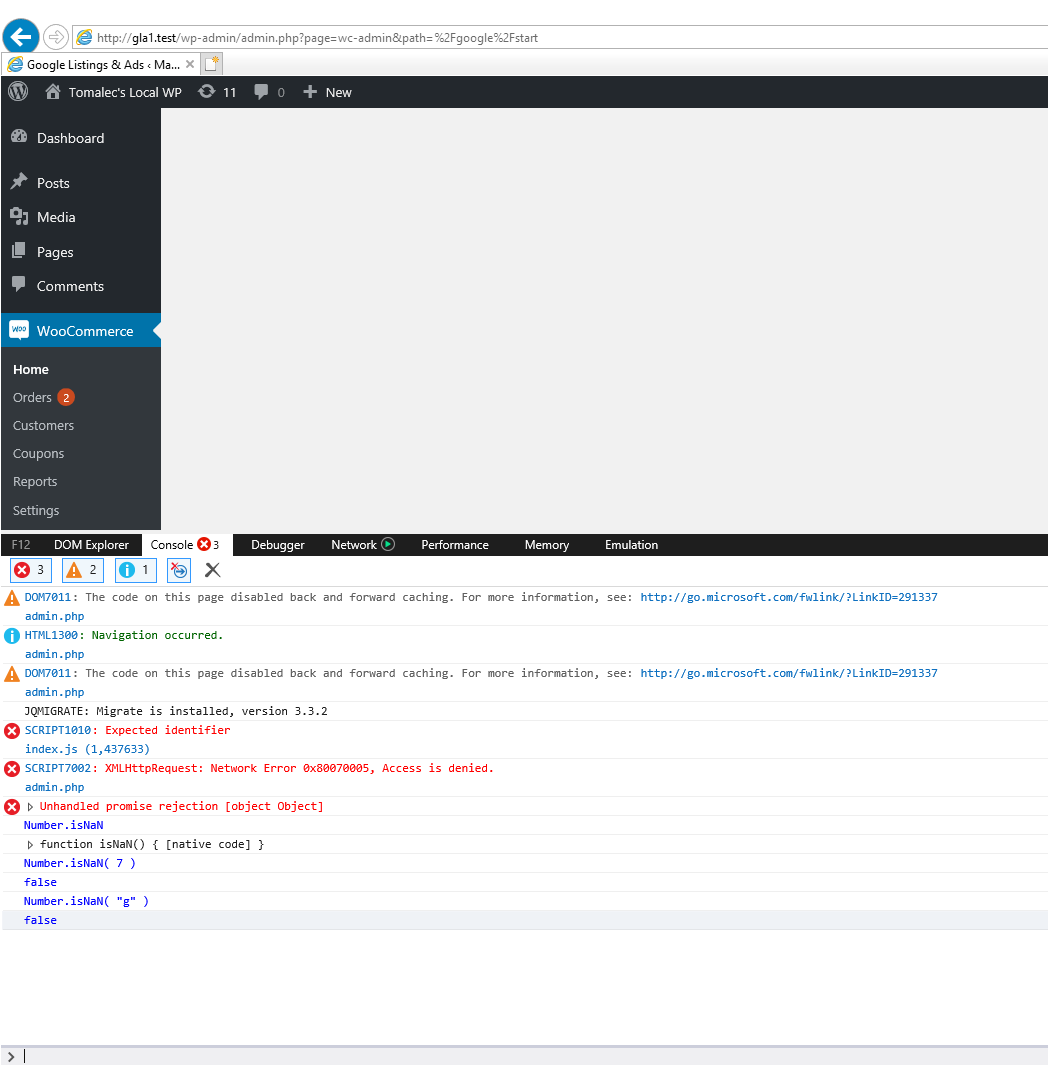Viewport: 1048px width, 1065px height.
Task: Expand the Unhandled promise rejection entry
Action: point(29,806)
